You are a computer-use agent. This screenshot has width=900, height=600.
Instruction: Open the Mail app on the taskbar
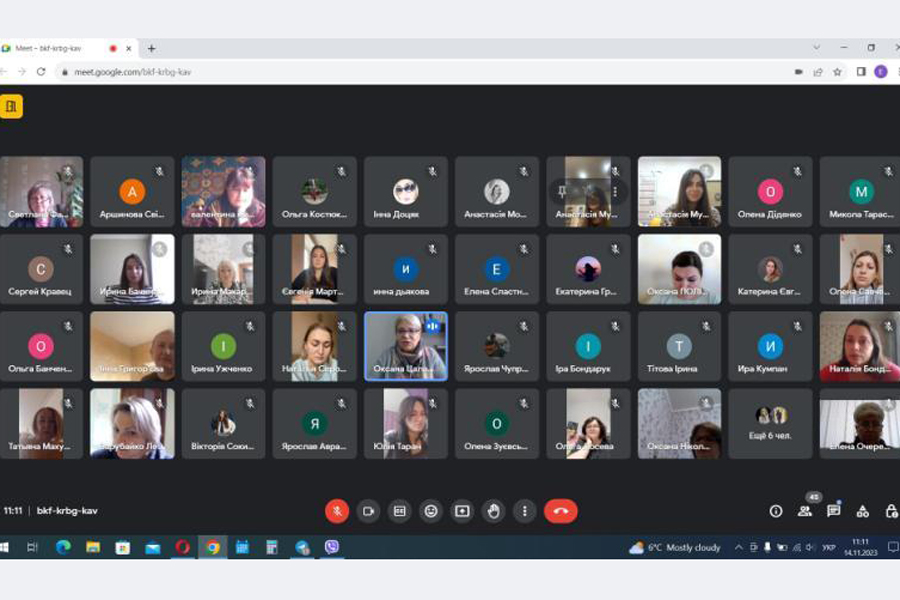[x=153, y=547]
